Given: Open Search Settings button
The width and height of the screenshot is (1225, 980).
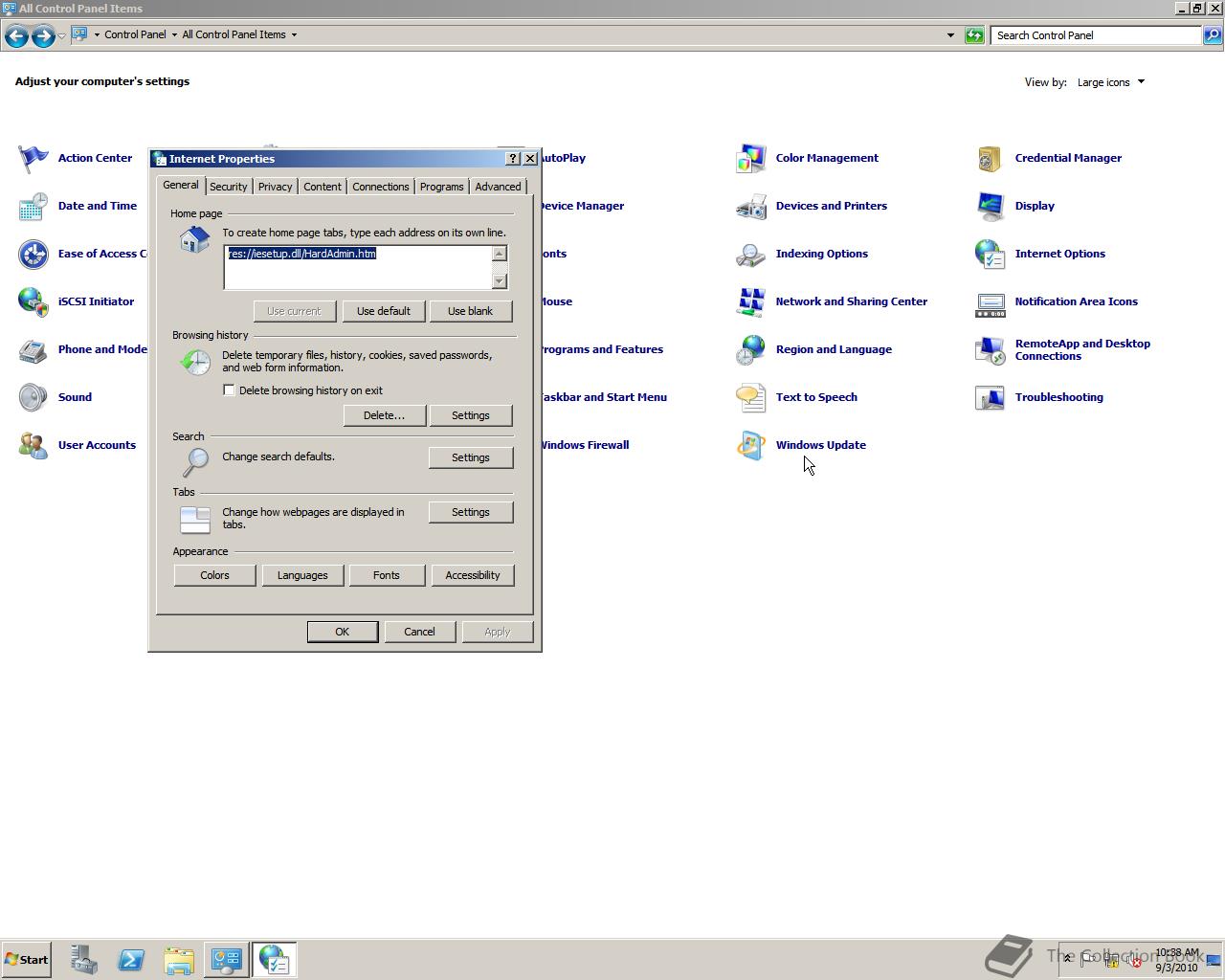Looking at the screenshot, I should tap(471, 457).
